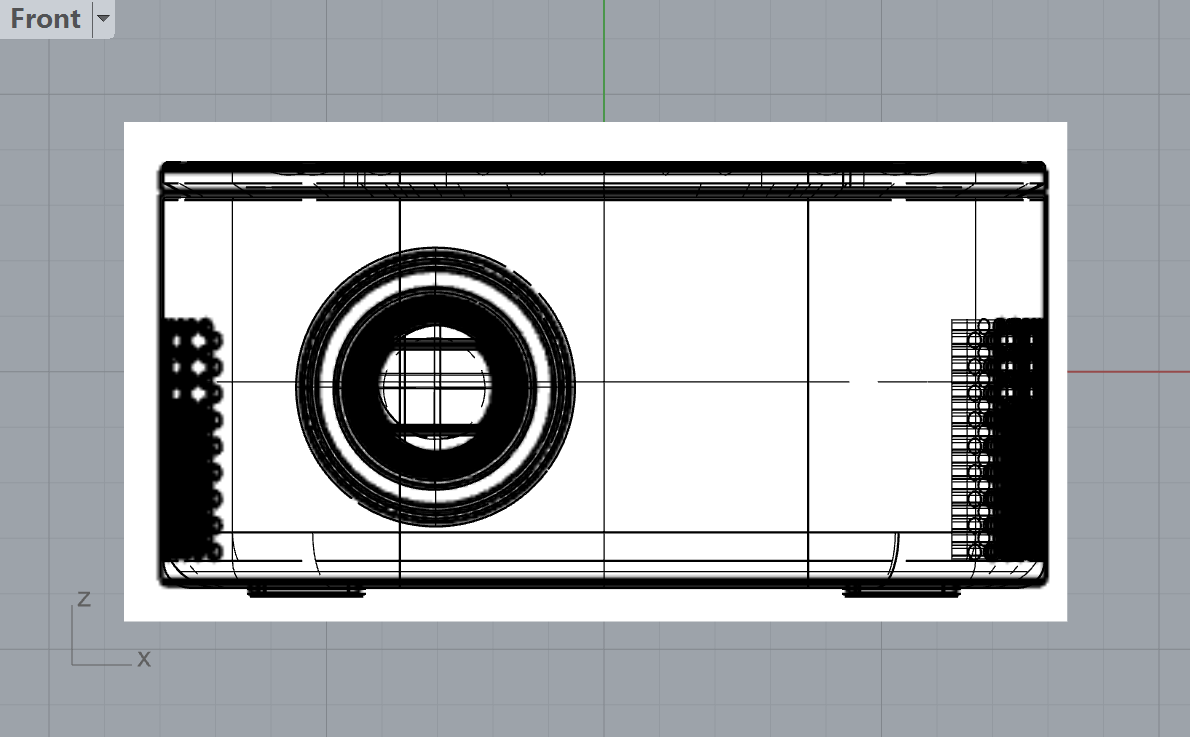Open the Front viewport dropdown arrow menu

click(103, 19)
